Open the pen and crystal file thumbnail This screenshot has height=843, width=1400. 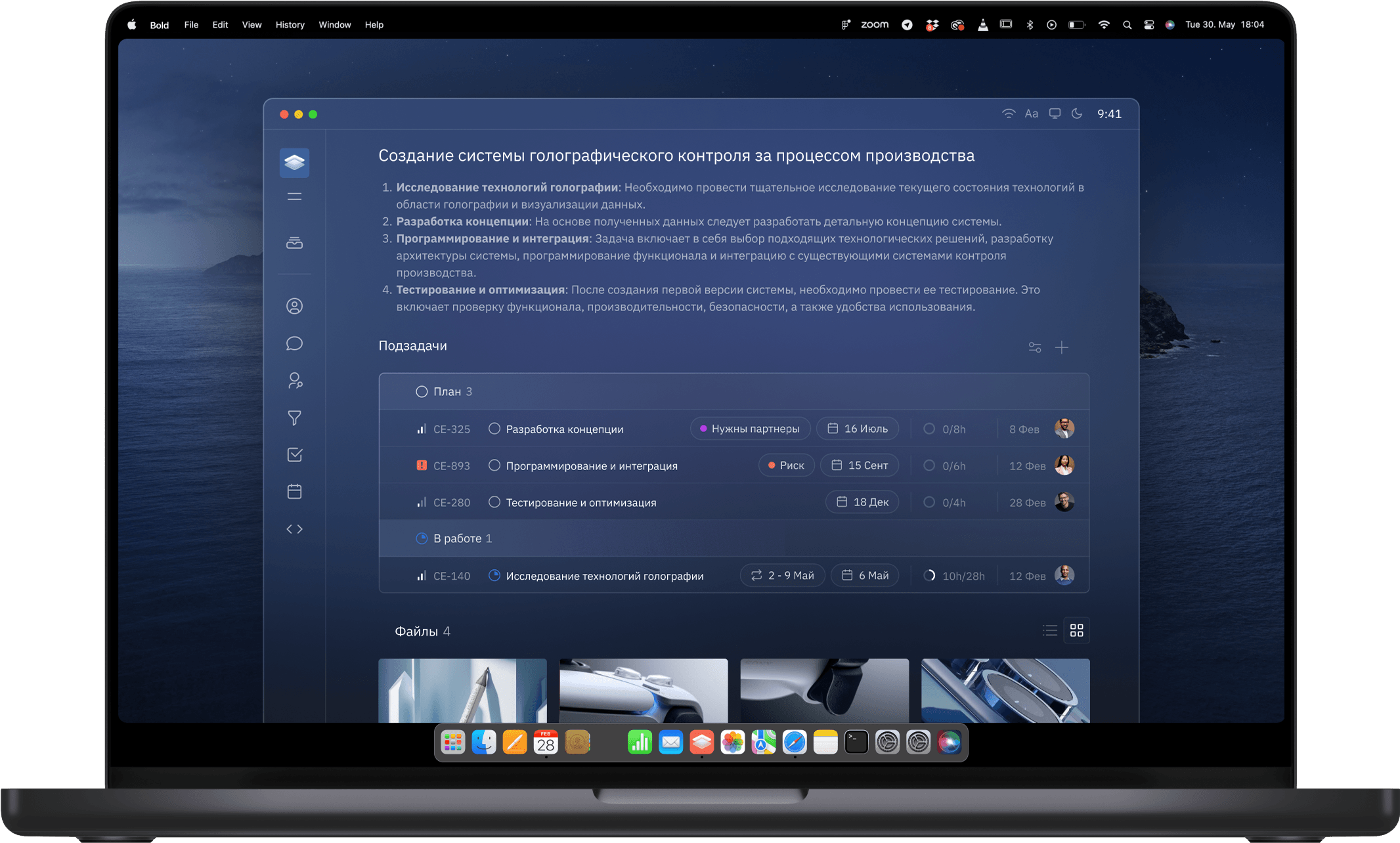[463, 691]
